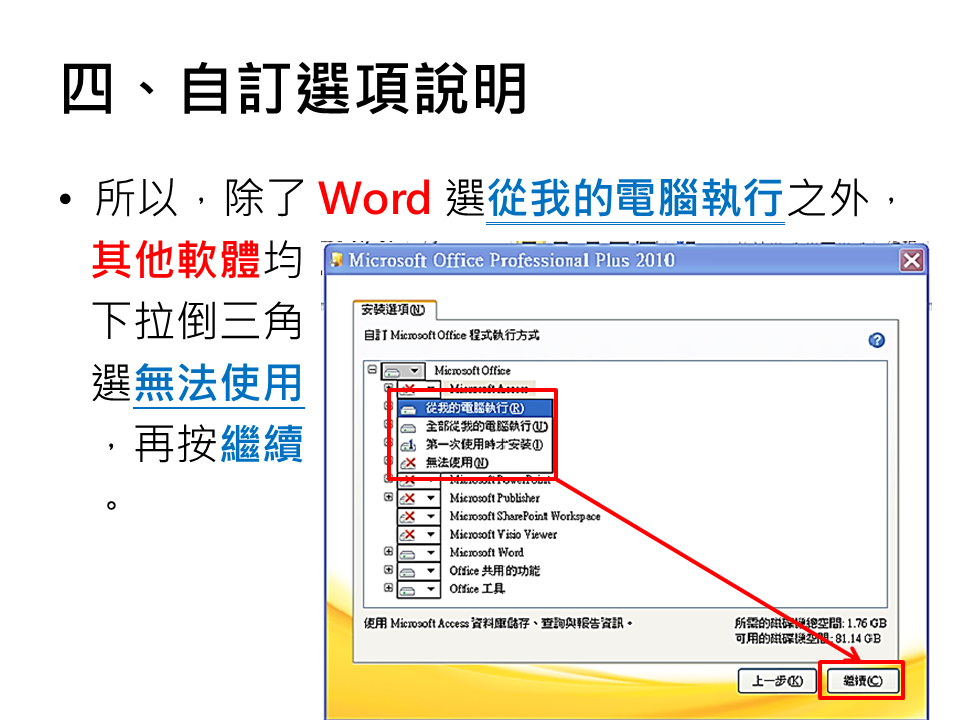
Task: Select the Microsoft Word label
Action: (487, 553)
